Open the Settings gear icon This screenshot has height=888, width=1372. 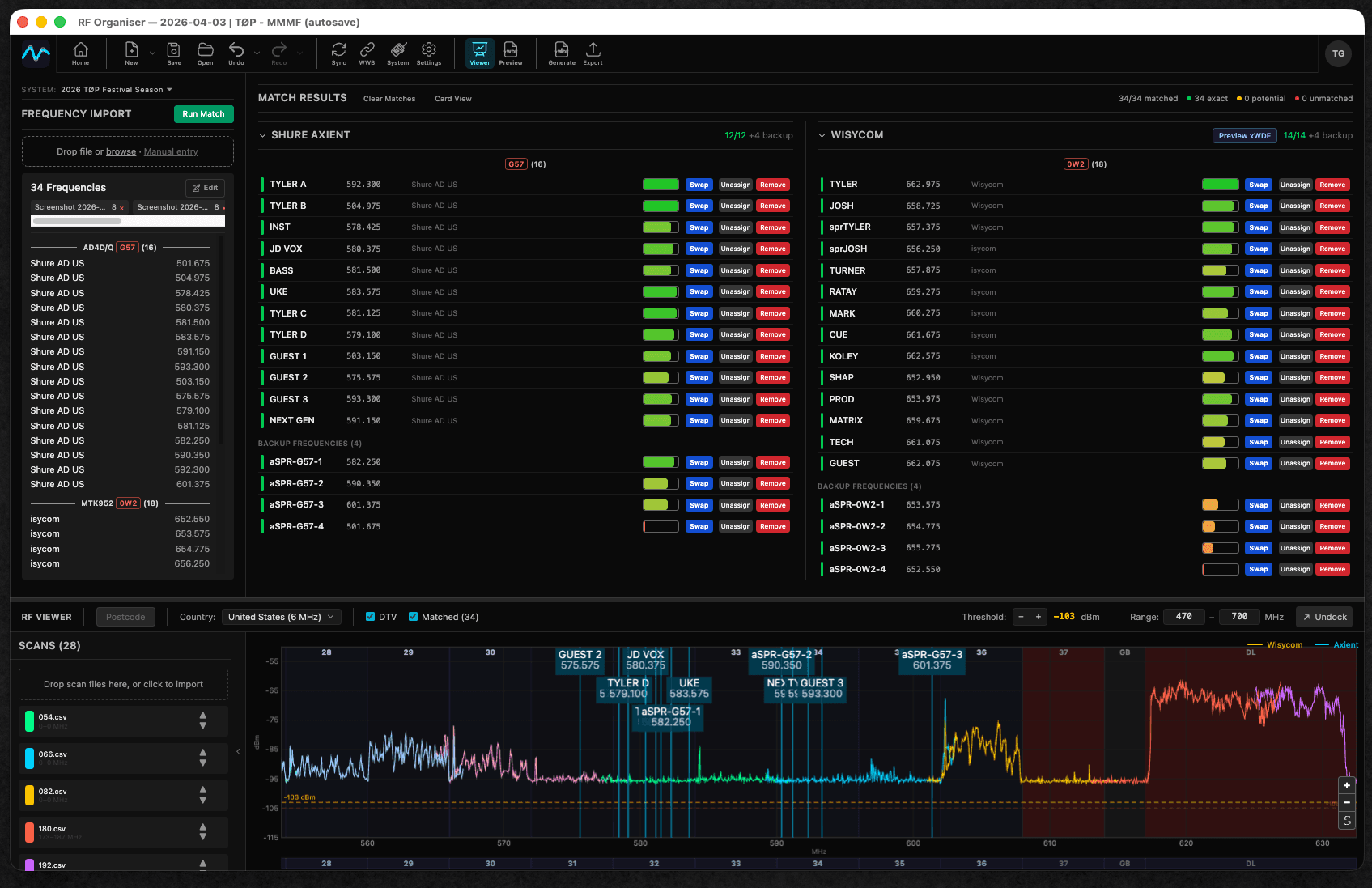(x=429, y=53)
